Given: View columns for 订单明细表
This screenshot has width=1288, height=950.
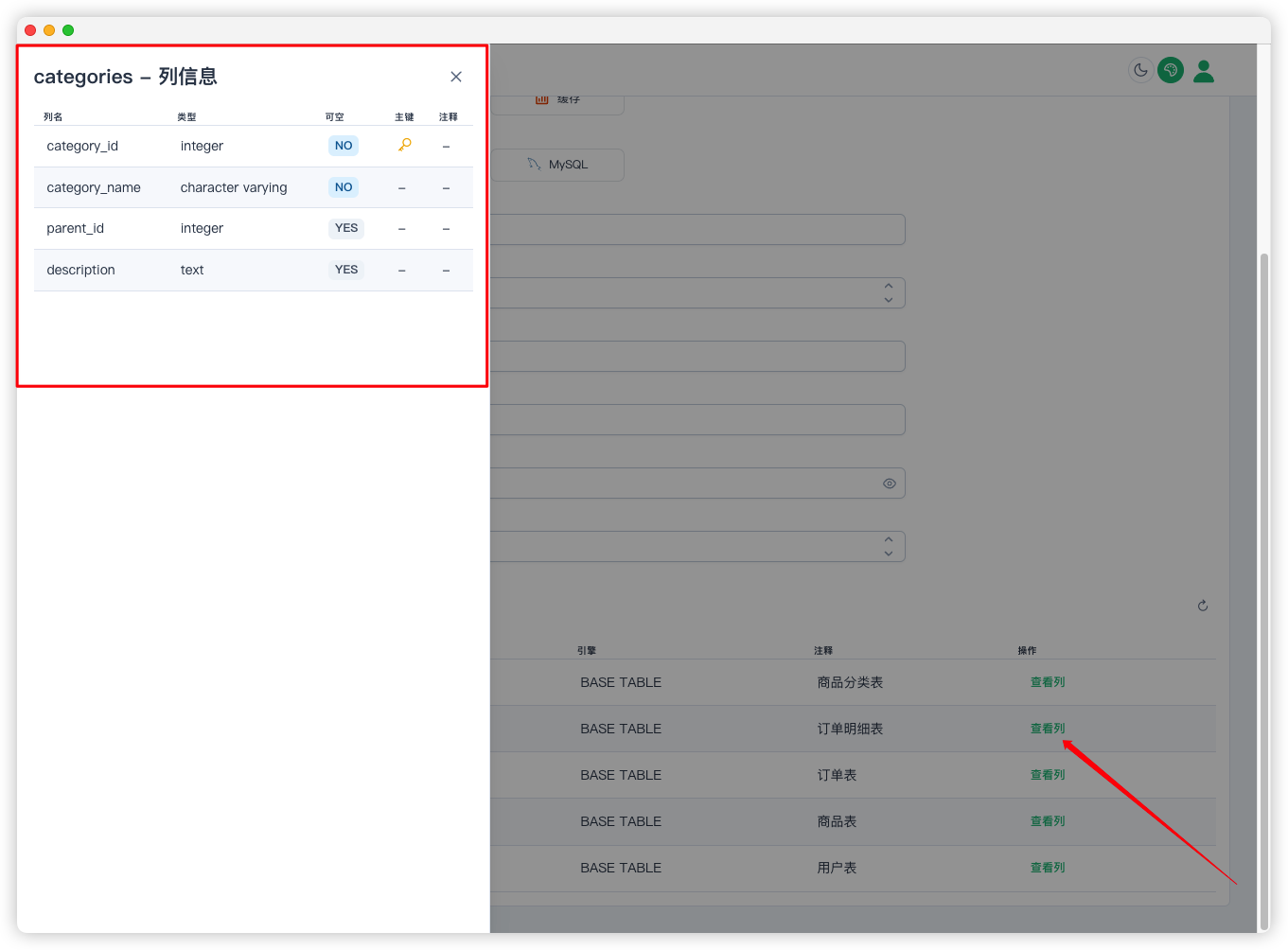Looking at the screenshot, I should (1048, 729).
